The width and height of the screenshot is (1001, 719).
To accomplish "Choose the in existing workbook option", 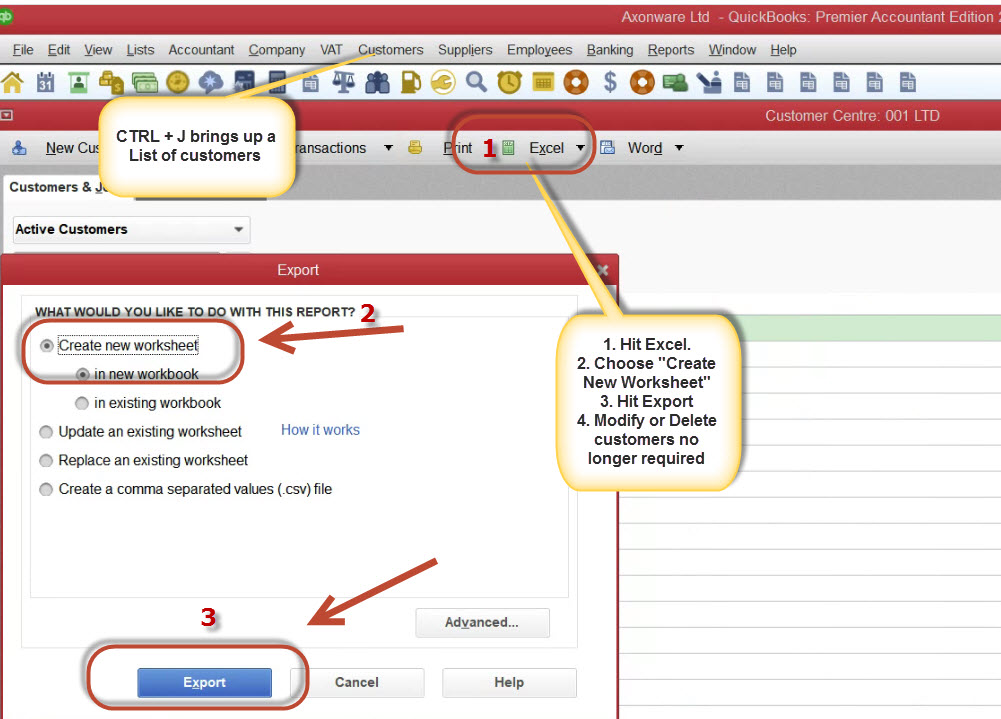I will point(148,403).
